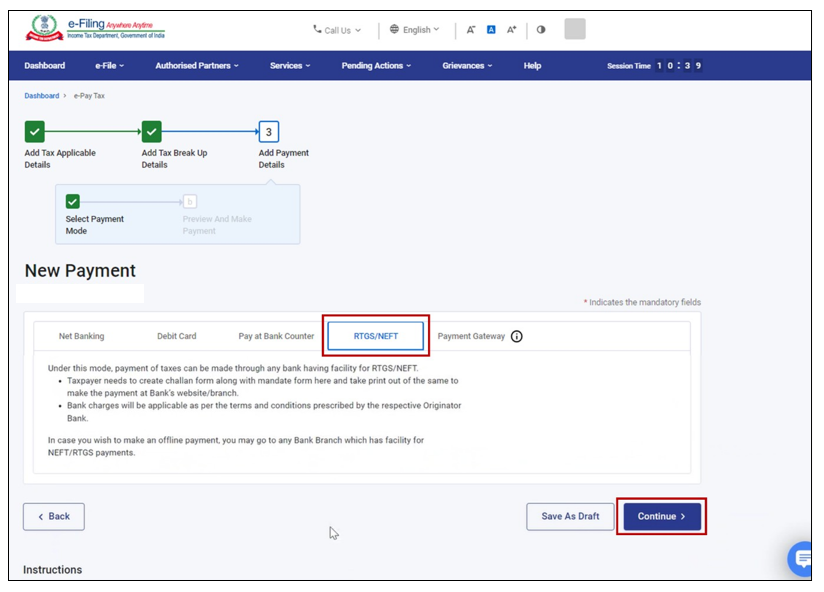Toggle the high contrast mode icon
Viewport: 824px width, 592px height.
click(x=541, y=30)
